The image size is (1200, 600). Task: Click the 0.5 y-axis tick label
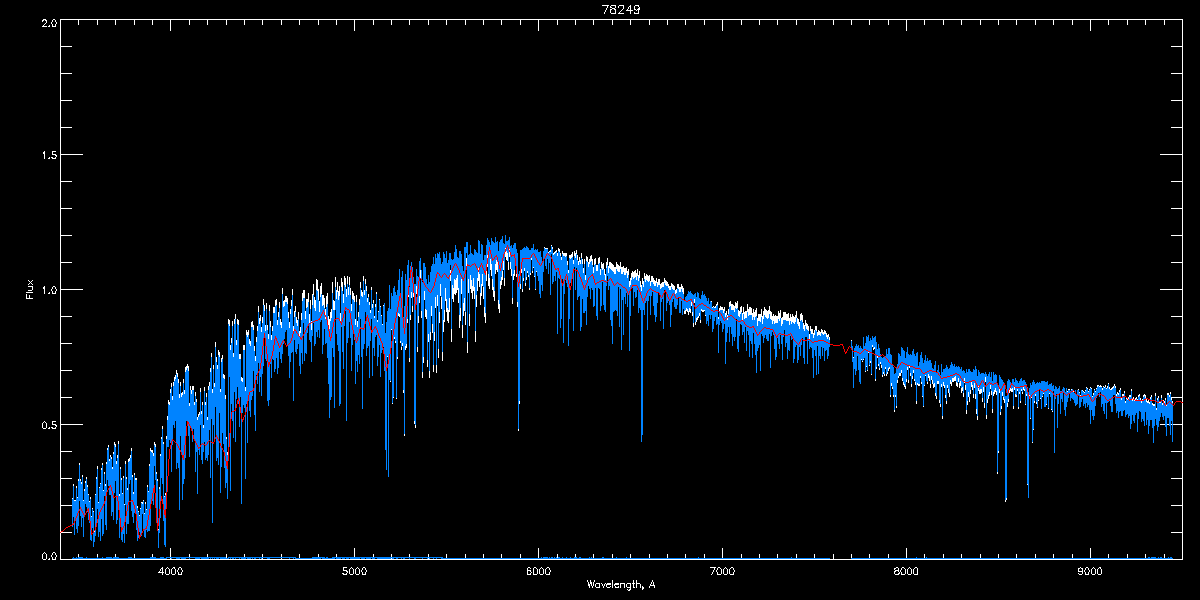click(x=48, y=424)
